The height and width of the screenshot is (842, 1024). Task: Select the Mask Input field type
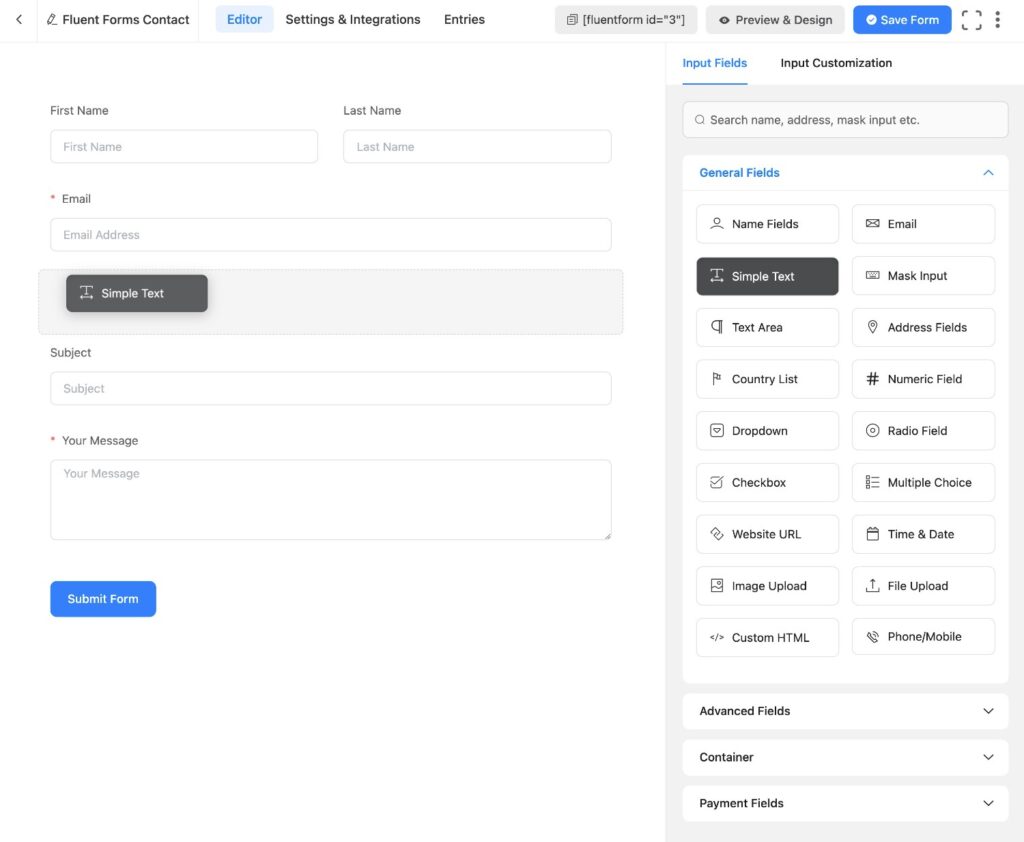point(921,275)
